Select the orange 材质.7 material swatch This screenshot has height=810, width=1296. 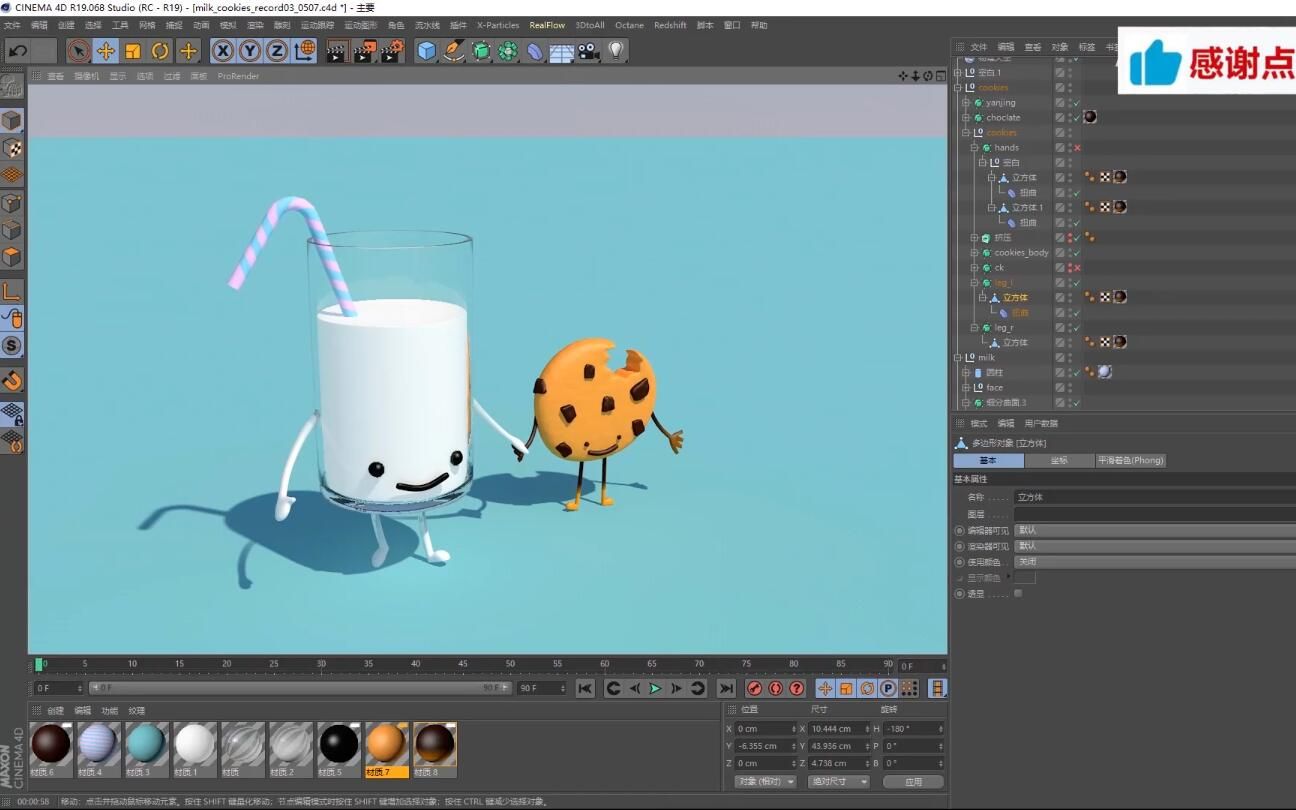[x=386, y=746]
